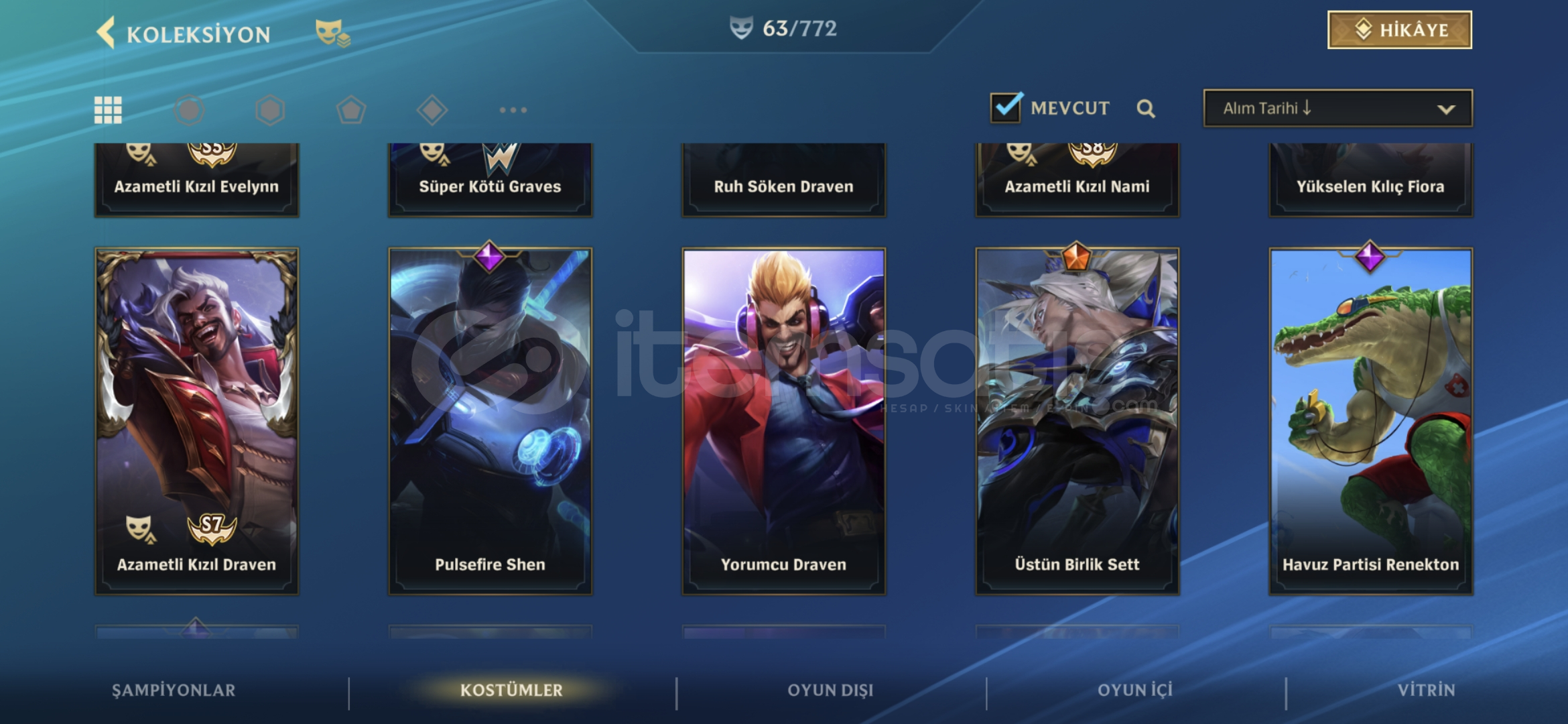The width and height of the screenshot is (1568, 724).
Task: Switch to the Şampiyonlar tab
Action: point(174,690)
